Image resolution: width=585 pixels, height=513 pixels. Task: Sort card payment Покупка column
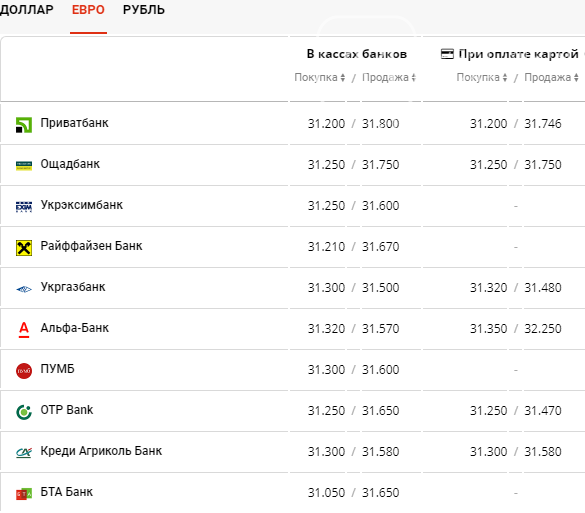[482, 77]
